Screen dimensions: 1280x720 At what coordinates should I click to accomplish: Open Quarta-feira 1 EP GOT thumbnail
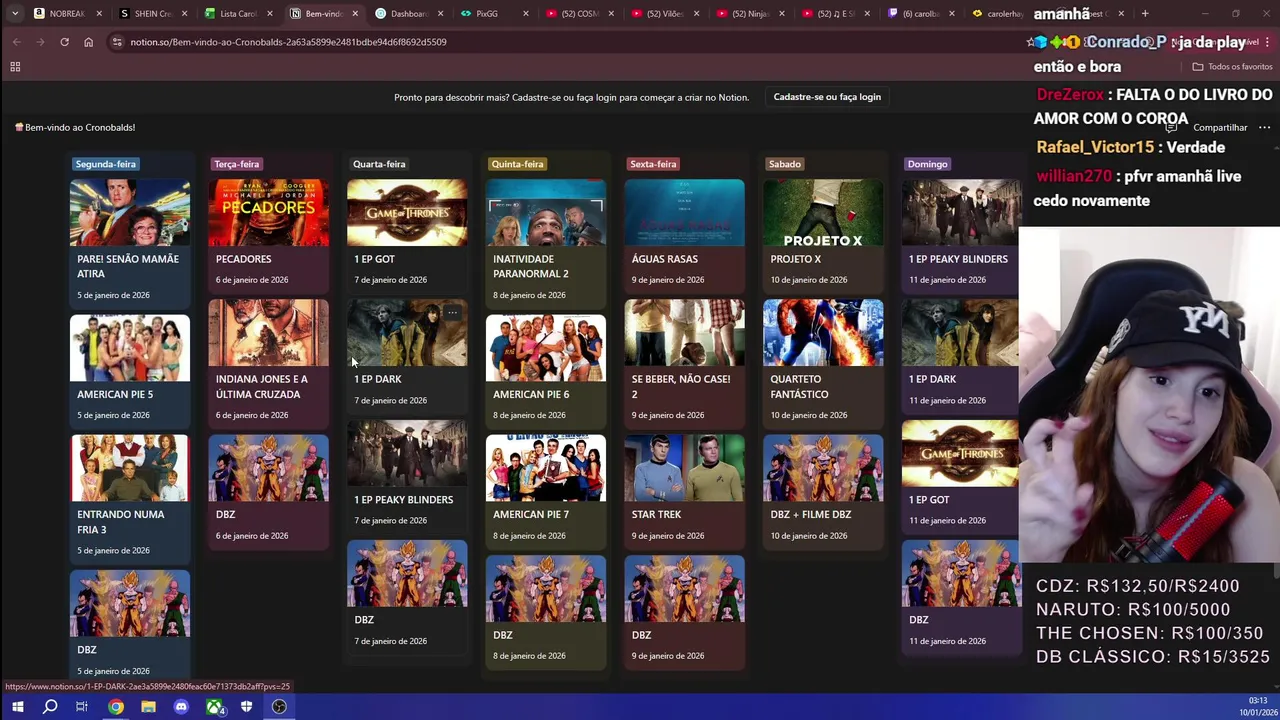tap(407, 213)
